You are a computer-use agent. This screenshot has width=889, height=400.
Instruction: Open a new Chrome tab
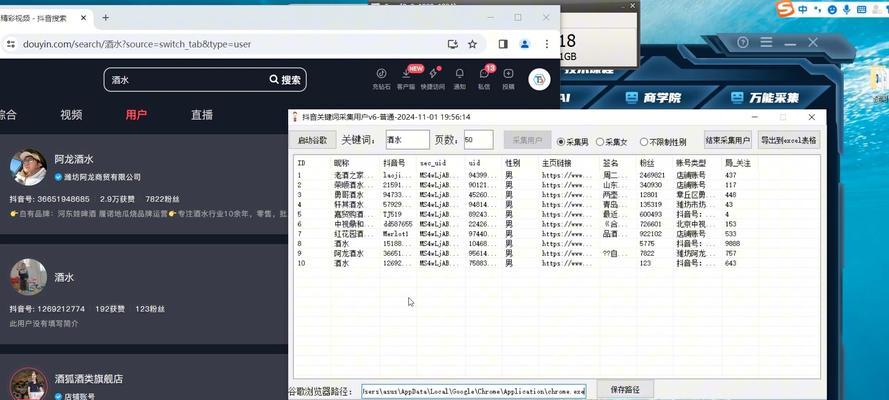tap(105, 18)
